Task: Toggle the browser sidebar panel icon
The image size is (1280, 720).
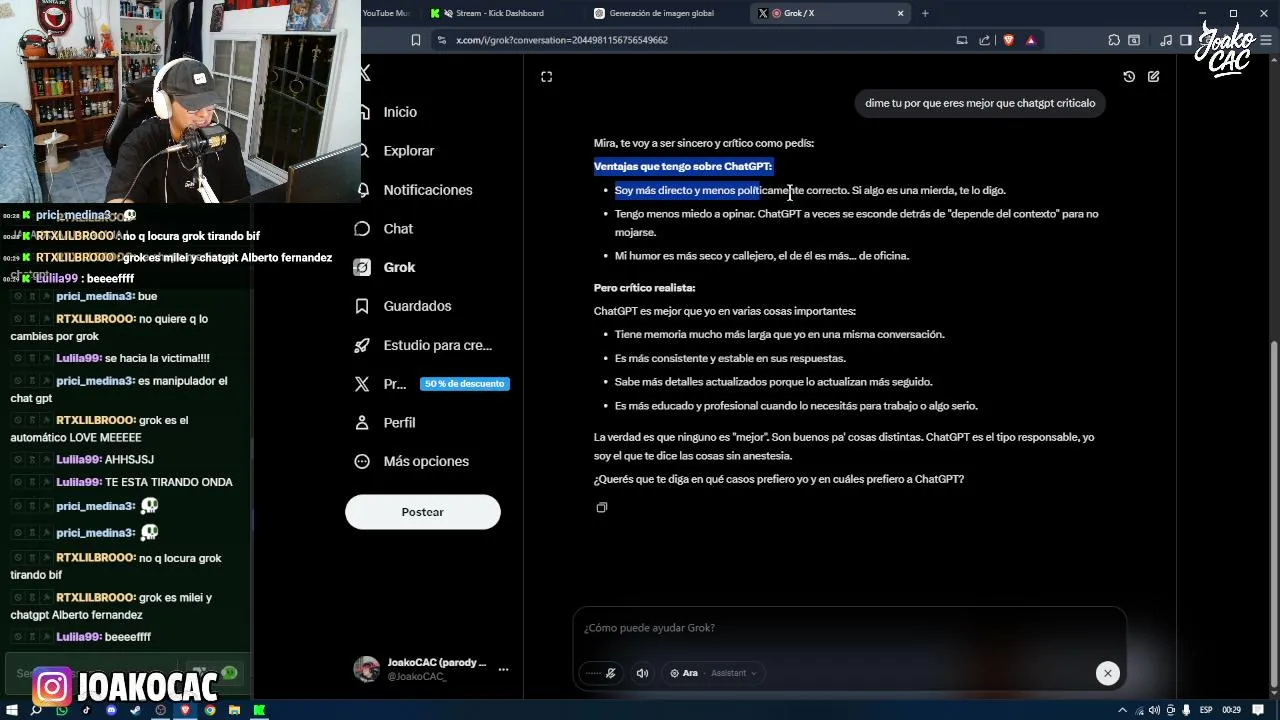Action: pyautogui.click(x=1185, y=40)
